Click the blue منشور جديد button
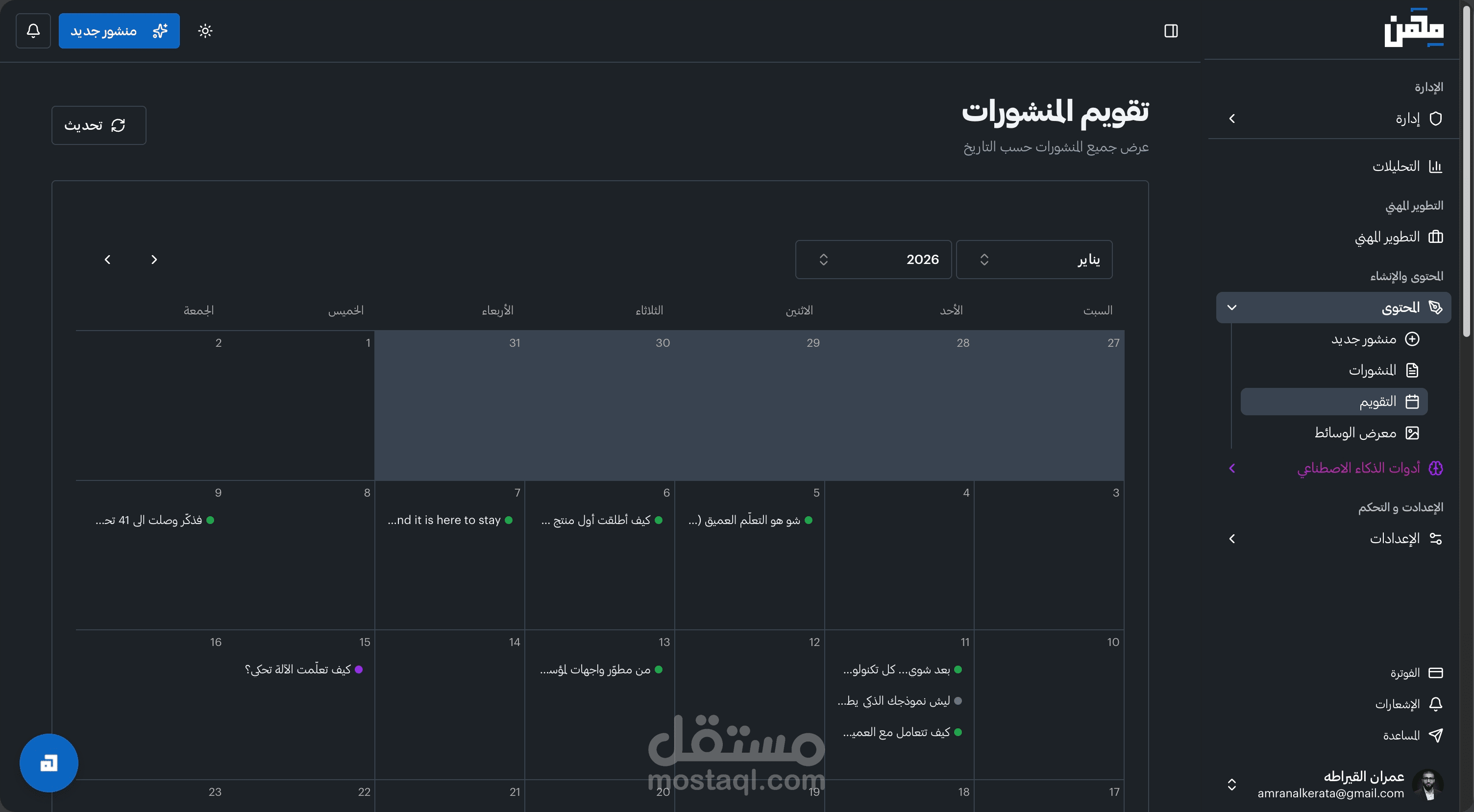 [119, 31]
